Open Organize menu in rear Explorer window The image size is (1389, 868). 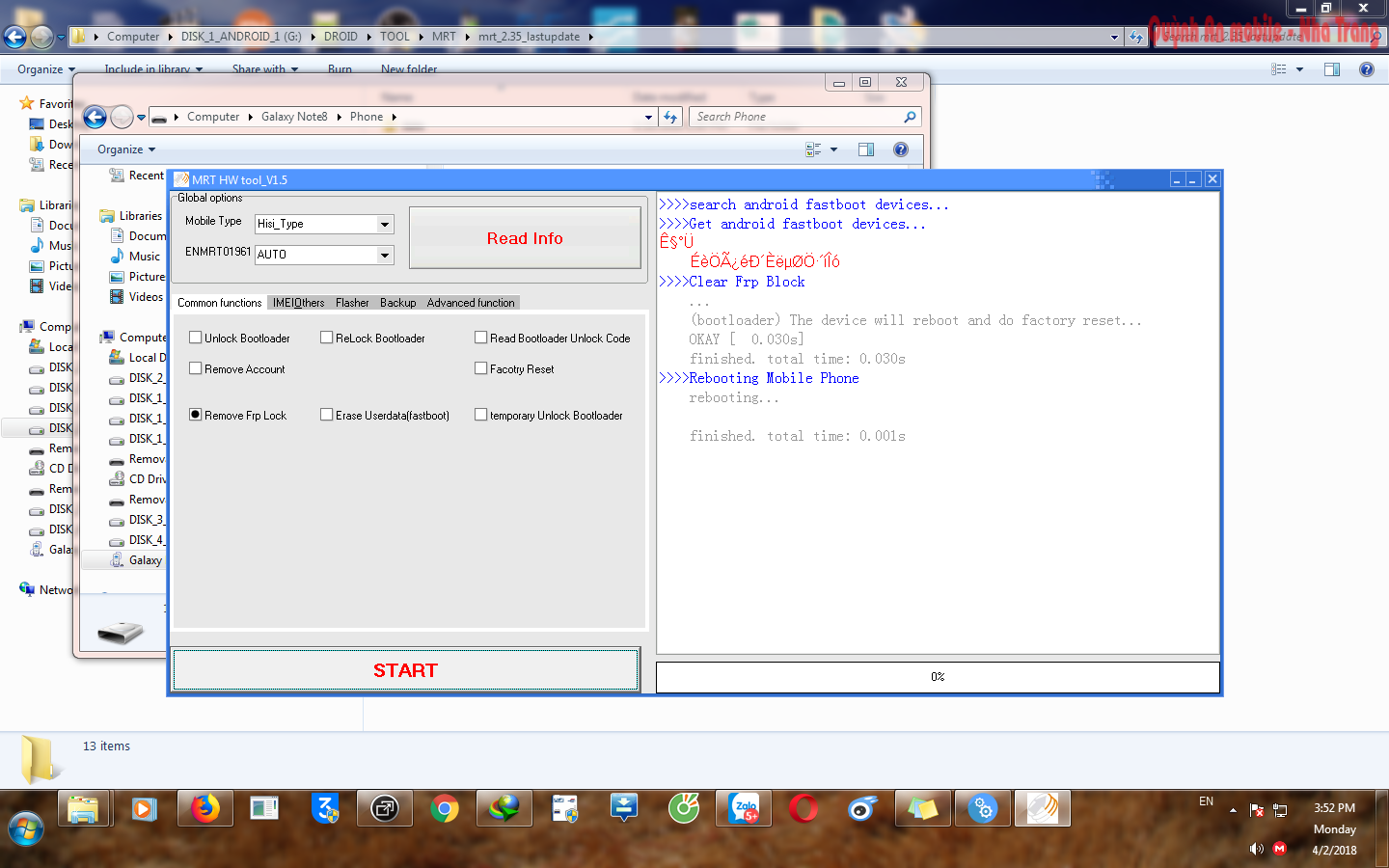point(46,69)
